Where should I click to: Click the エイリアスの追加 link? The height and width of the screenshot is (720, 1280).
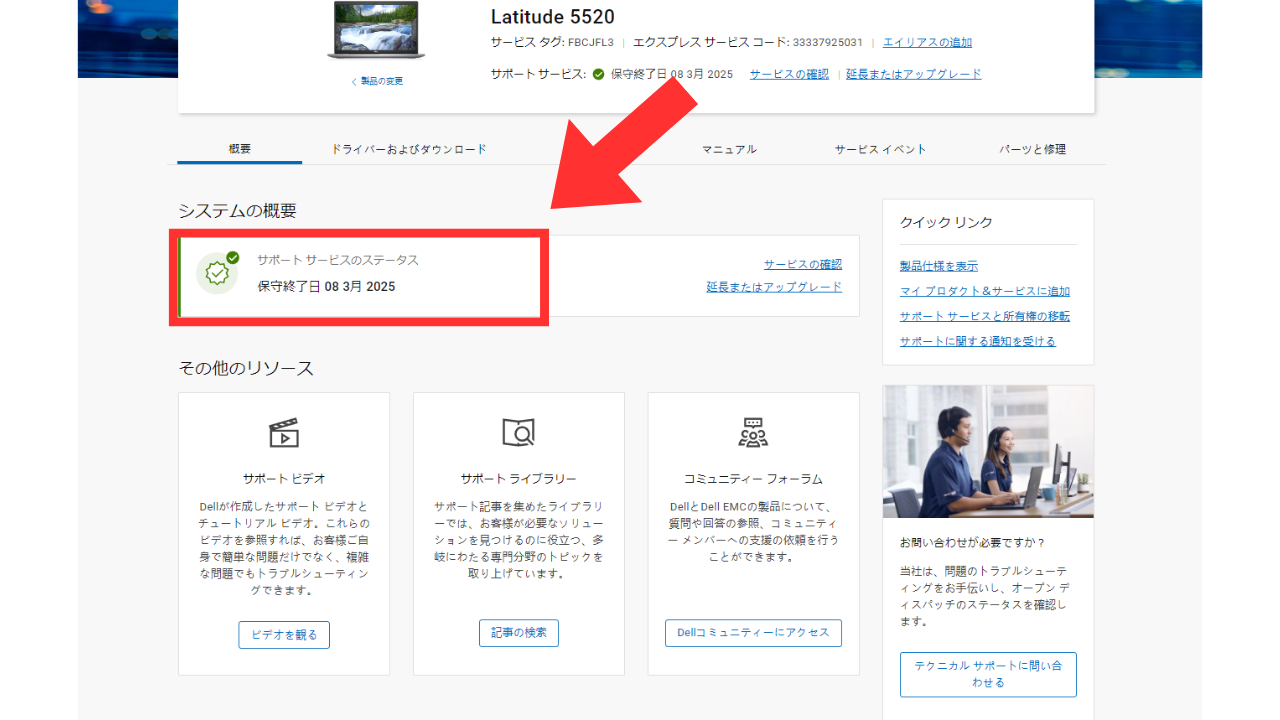pyautogui.click(x=927, y=43)
